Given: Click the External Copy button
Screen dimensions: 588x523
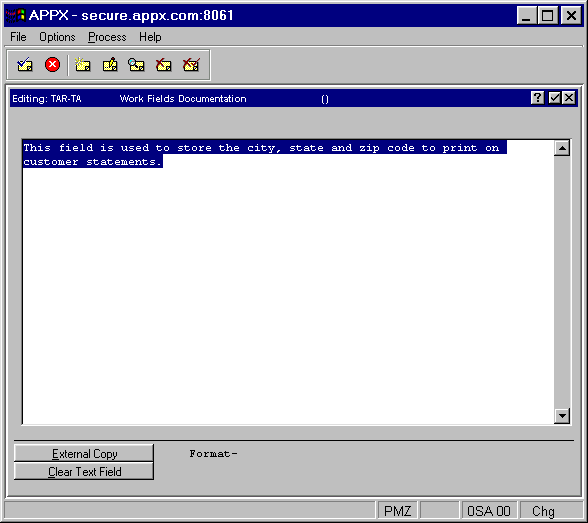Looking at the screenshot, I should pyautogui.click(x=84, y=453).
